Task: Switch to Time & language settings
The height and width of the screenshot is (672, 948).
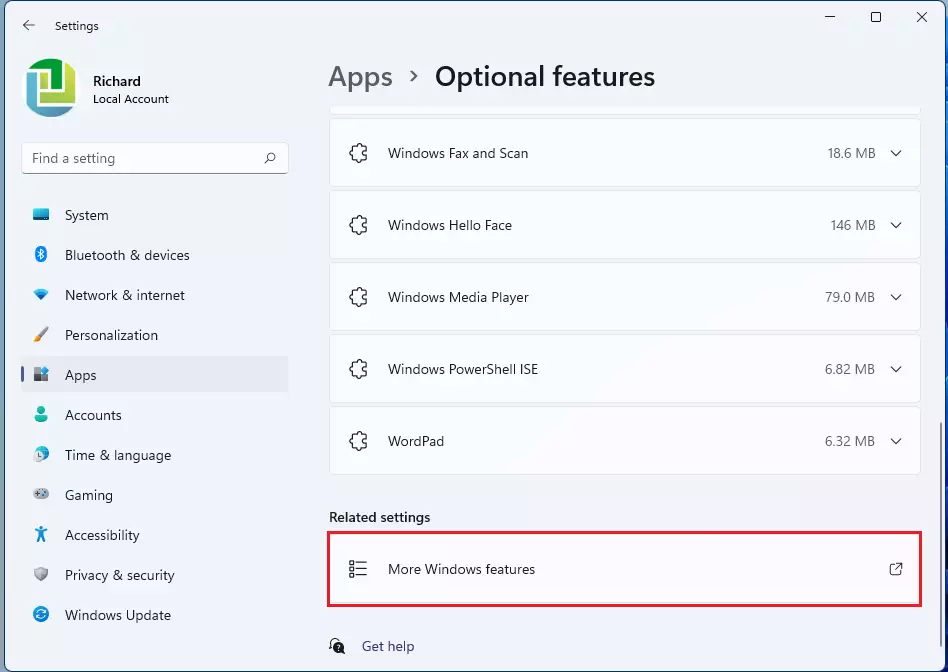Action: pyautogui.click(x=155, y=454)
